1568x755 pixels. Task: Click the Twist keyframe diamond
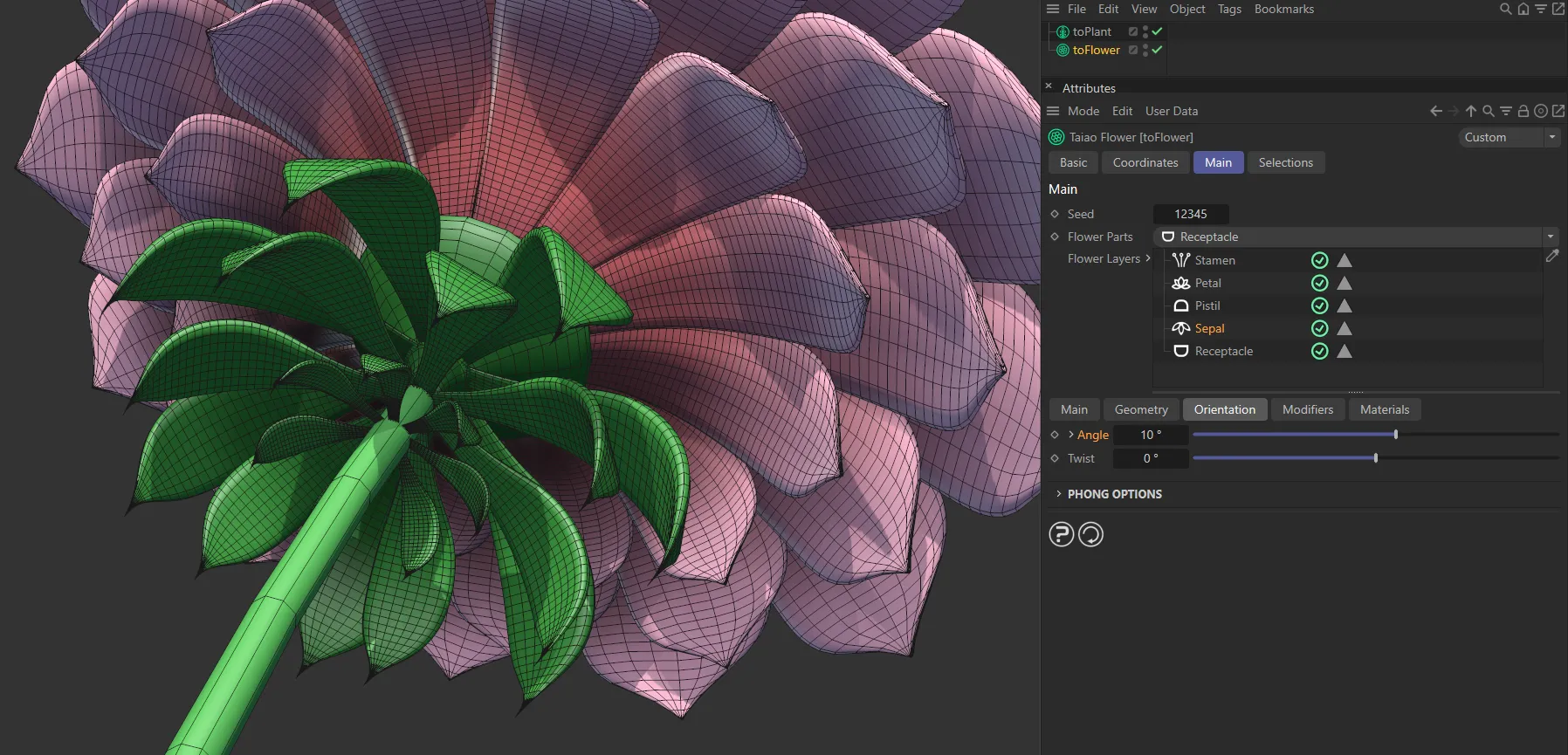pyautogui.click(x=1055, y=458)
